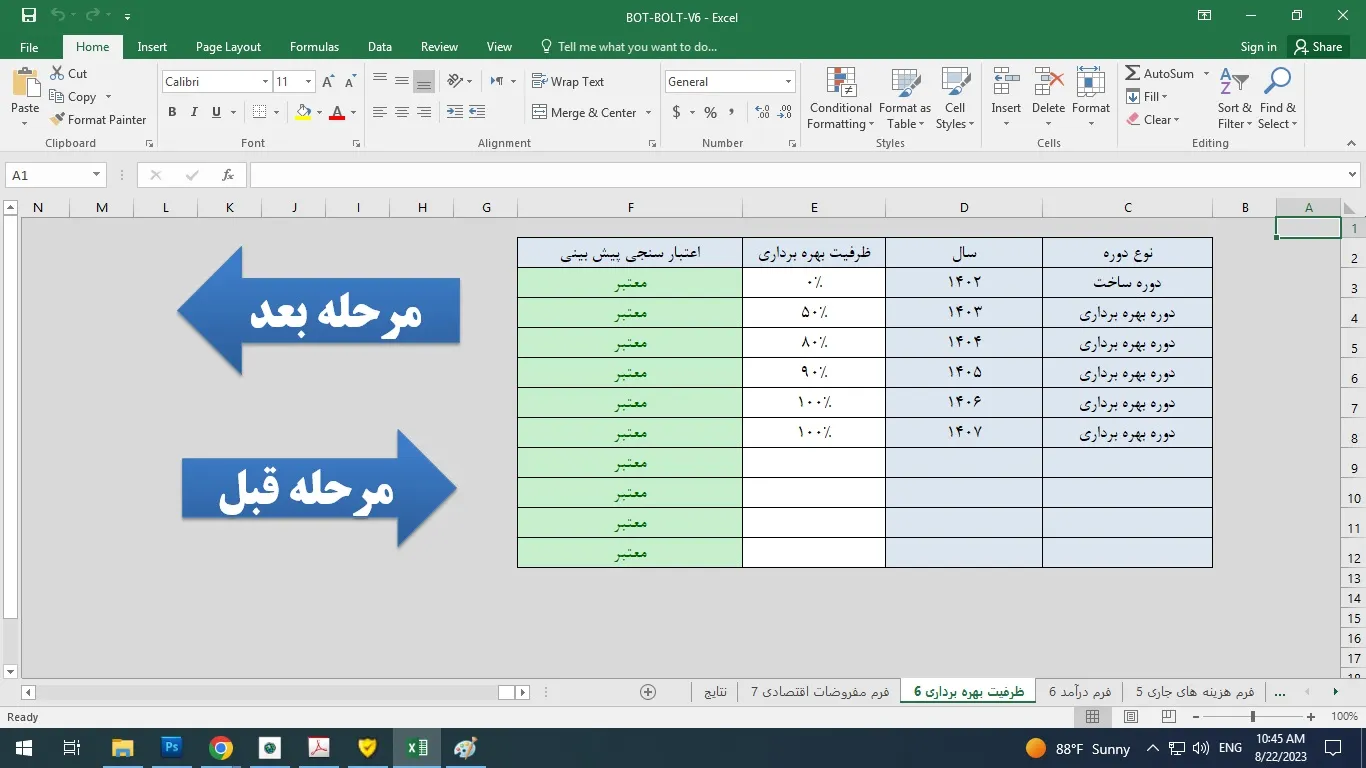The height and width of the screenshot is (768, 1366).
Task: Expand the font name Calibri dropdown
Action: click(265, 82)
